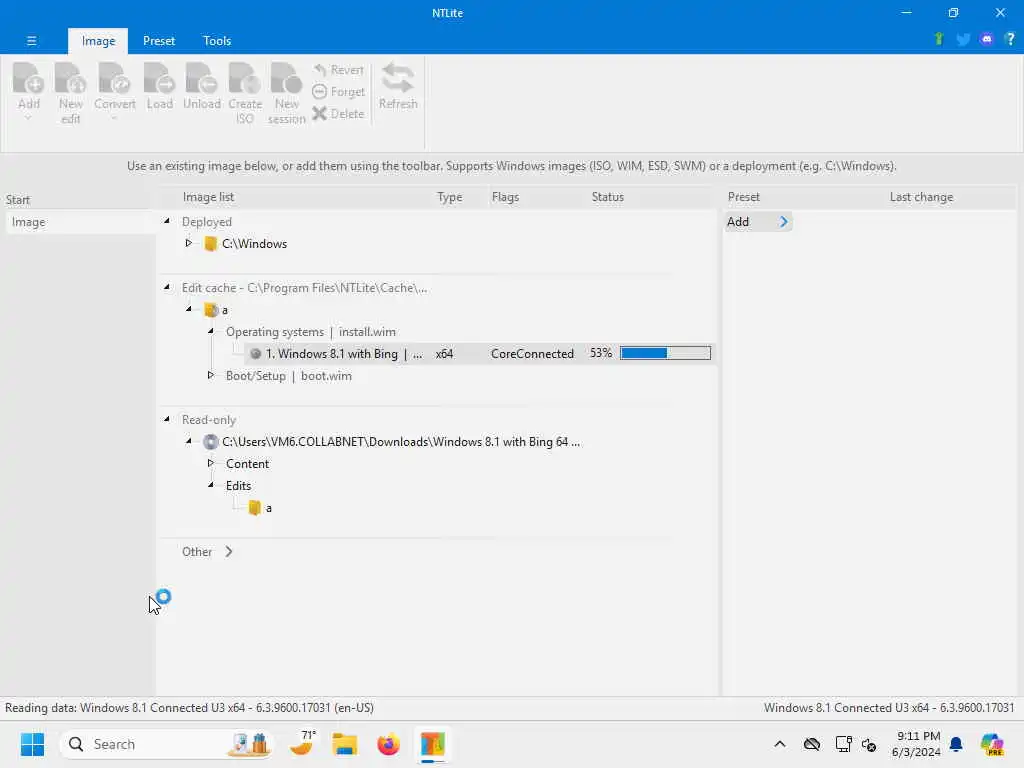Click the Flags column header

tap(505, 197)
